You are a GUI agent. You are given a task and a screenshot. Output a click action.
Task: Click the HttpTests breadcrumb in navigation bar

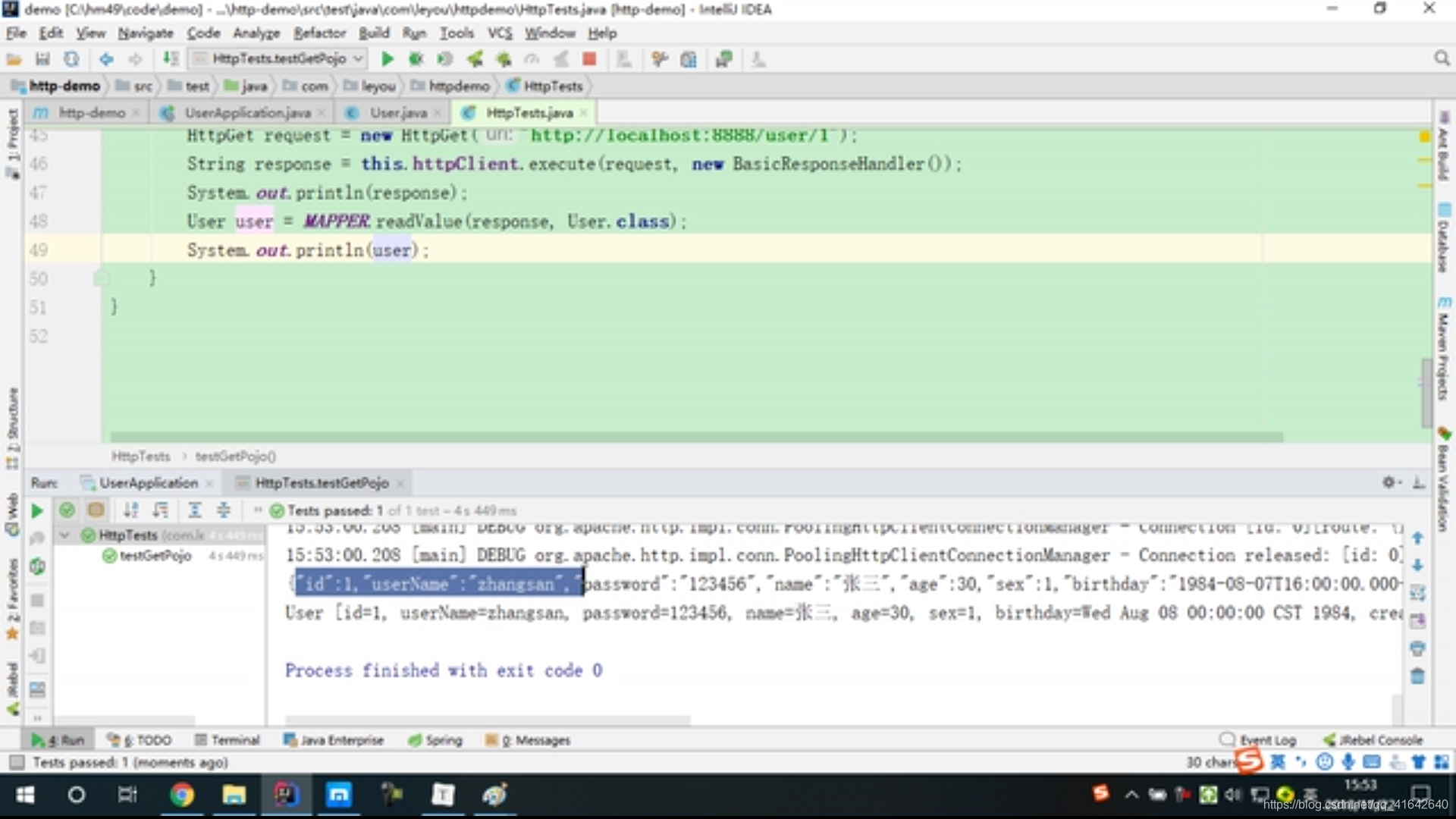click(545, 86)
